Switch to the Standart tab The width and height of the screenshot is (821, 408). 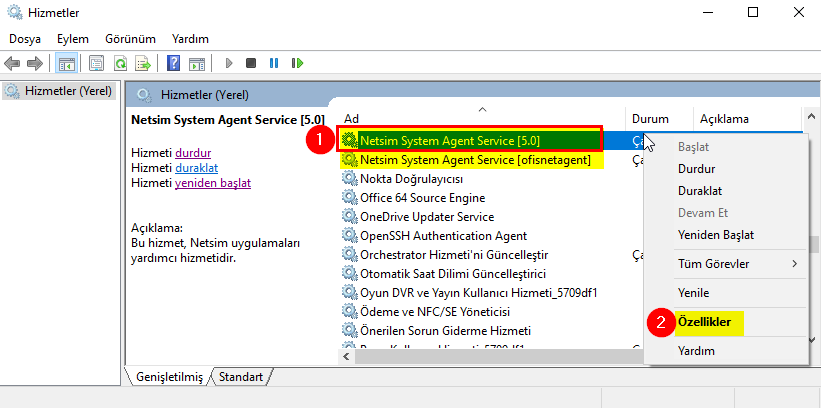point(241,377)
